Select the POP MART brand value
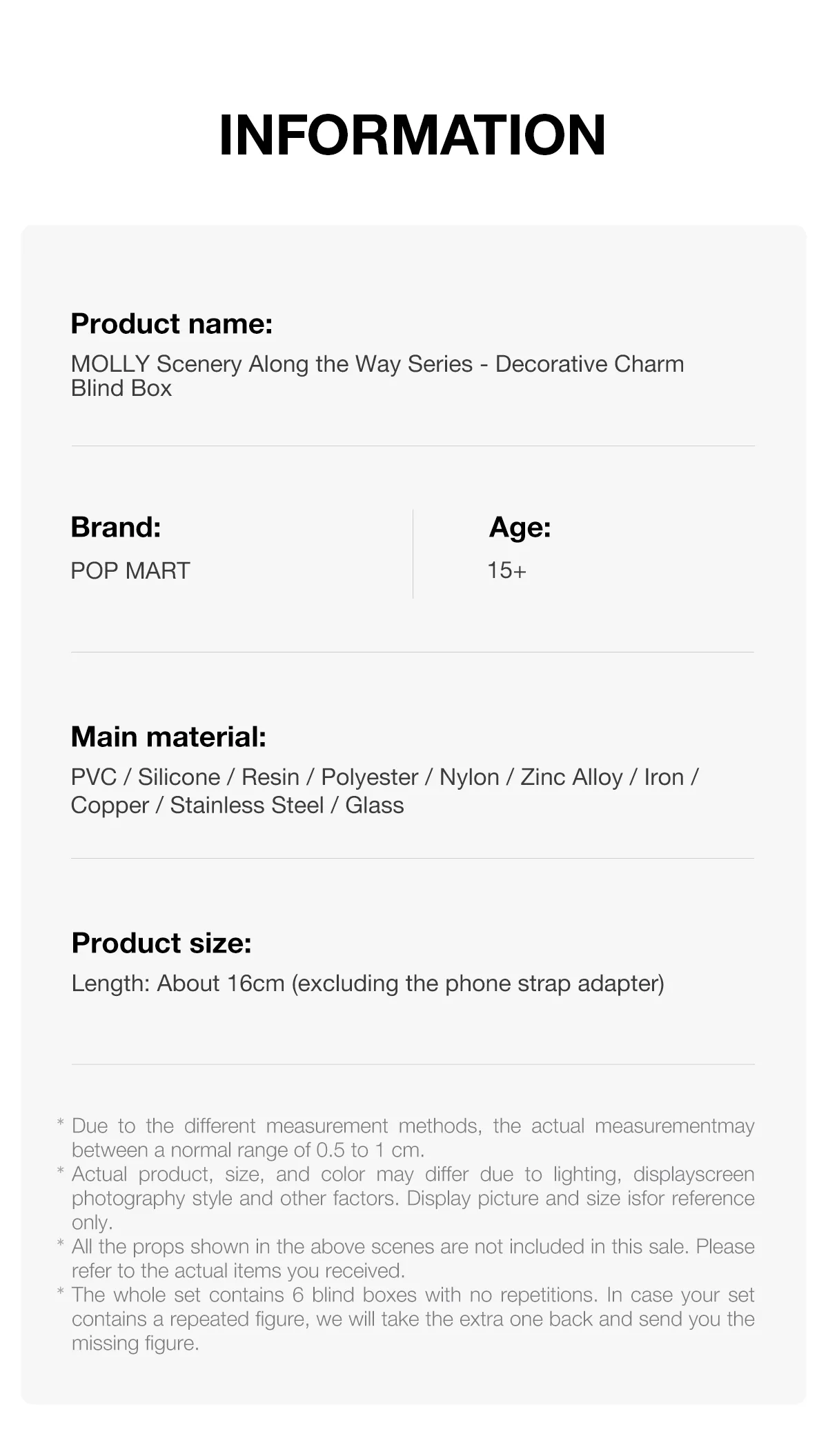 tap(130, 570)
